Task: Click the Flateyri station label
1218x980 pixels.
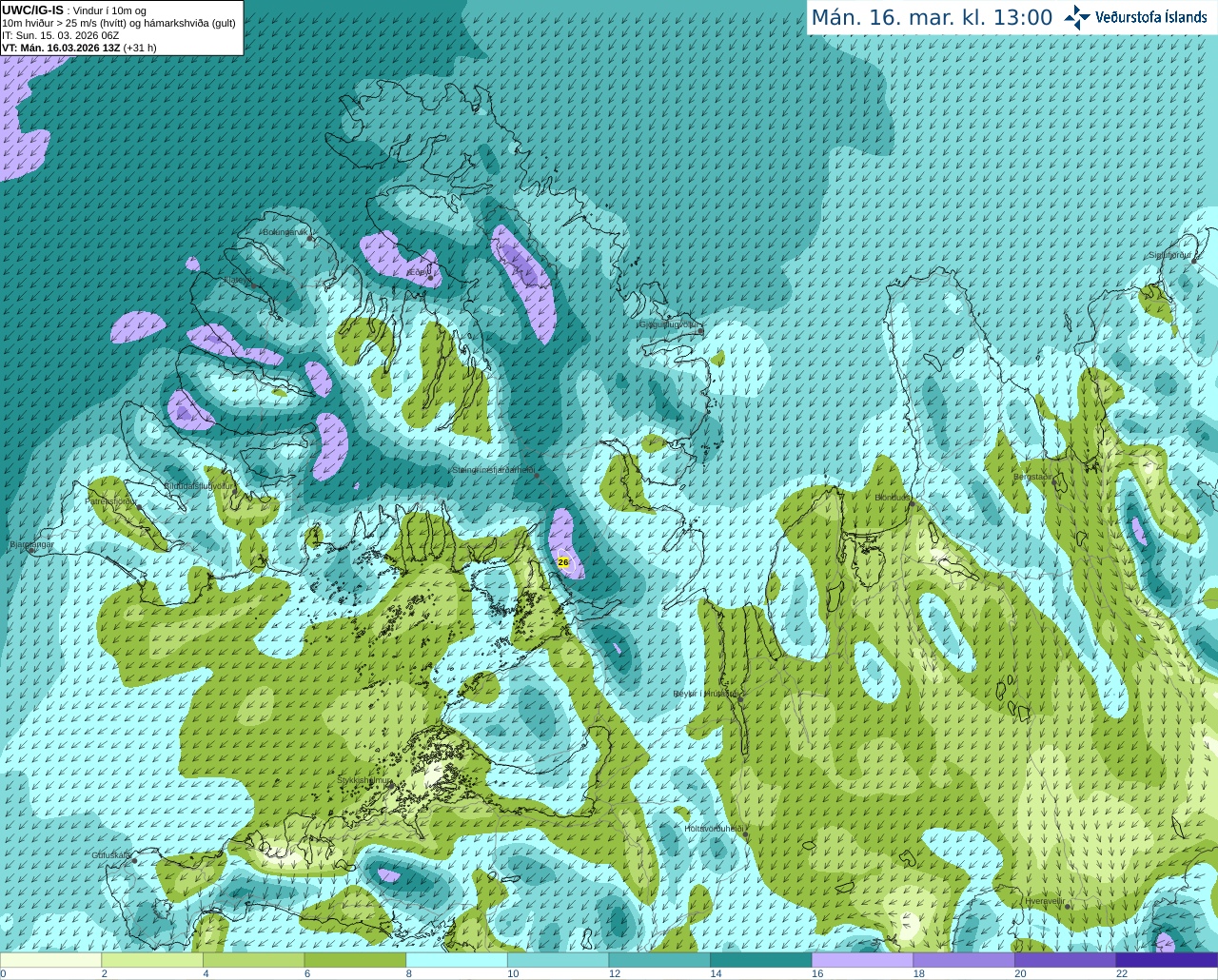Action: point(240,280)
